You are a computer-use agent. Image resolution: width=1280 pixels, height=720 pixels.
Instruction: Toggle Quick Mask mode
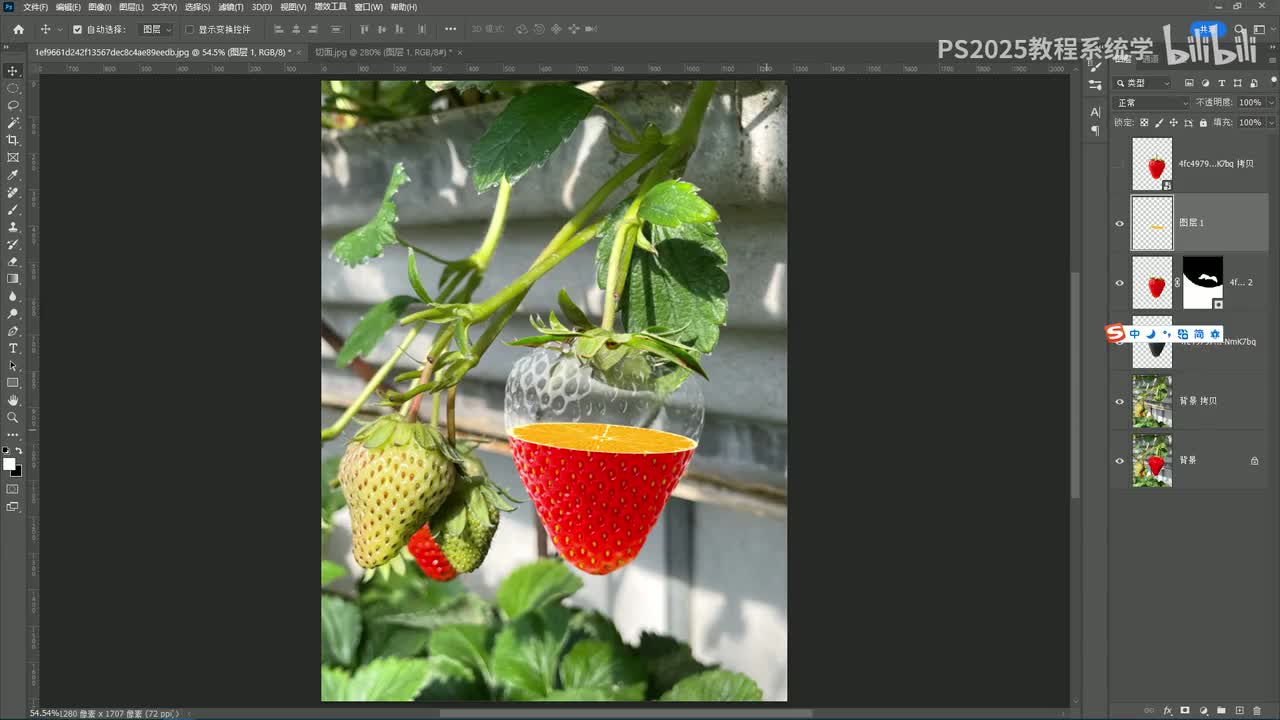point(13,489)
